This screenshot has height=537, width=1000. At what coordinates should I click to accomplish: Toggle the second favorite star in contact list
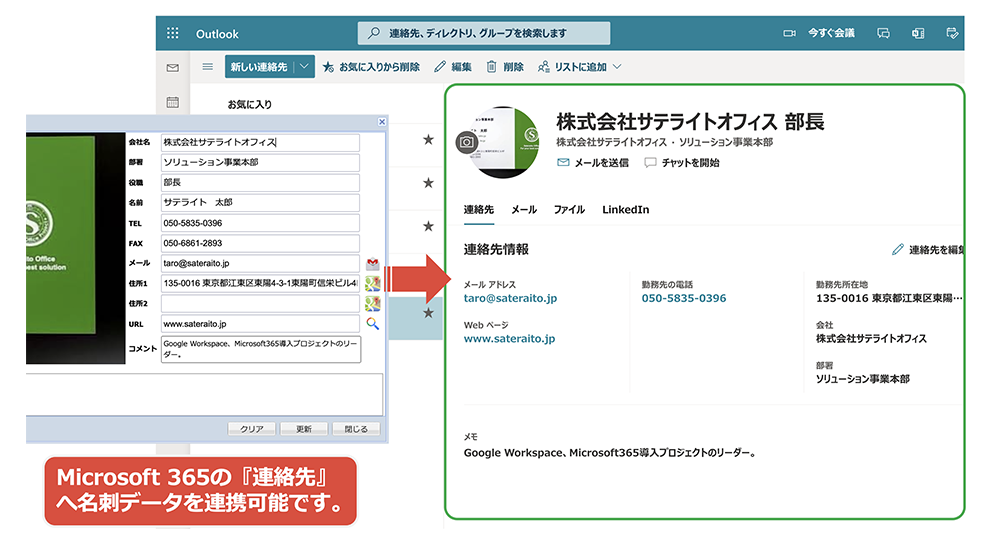[x=429, y=183]
